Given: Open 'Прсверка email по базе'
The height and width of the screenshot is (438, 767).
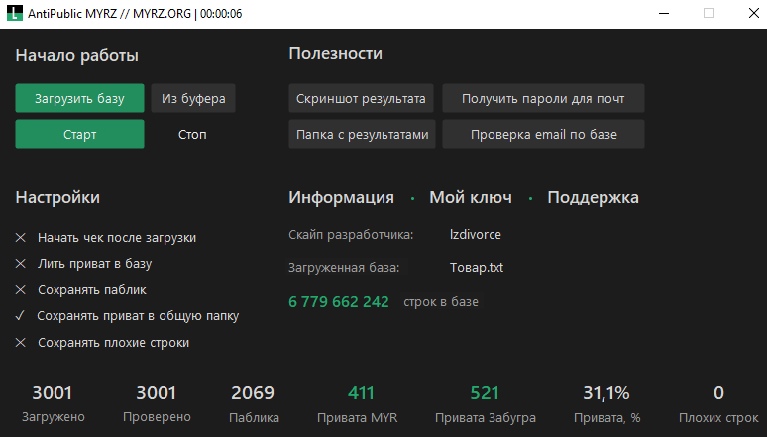Looking at the screenshot, I should pos(543,134).
